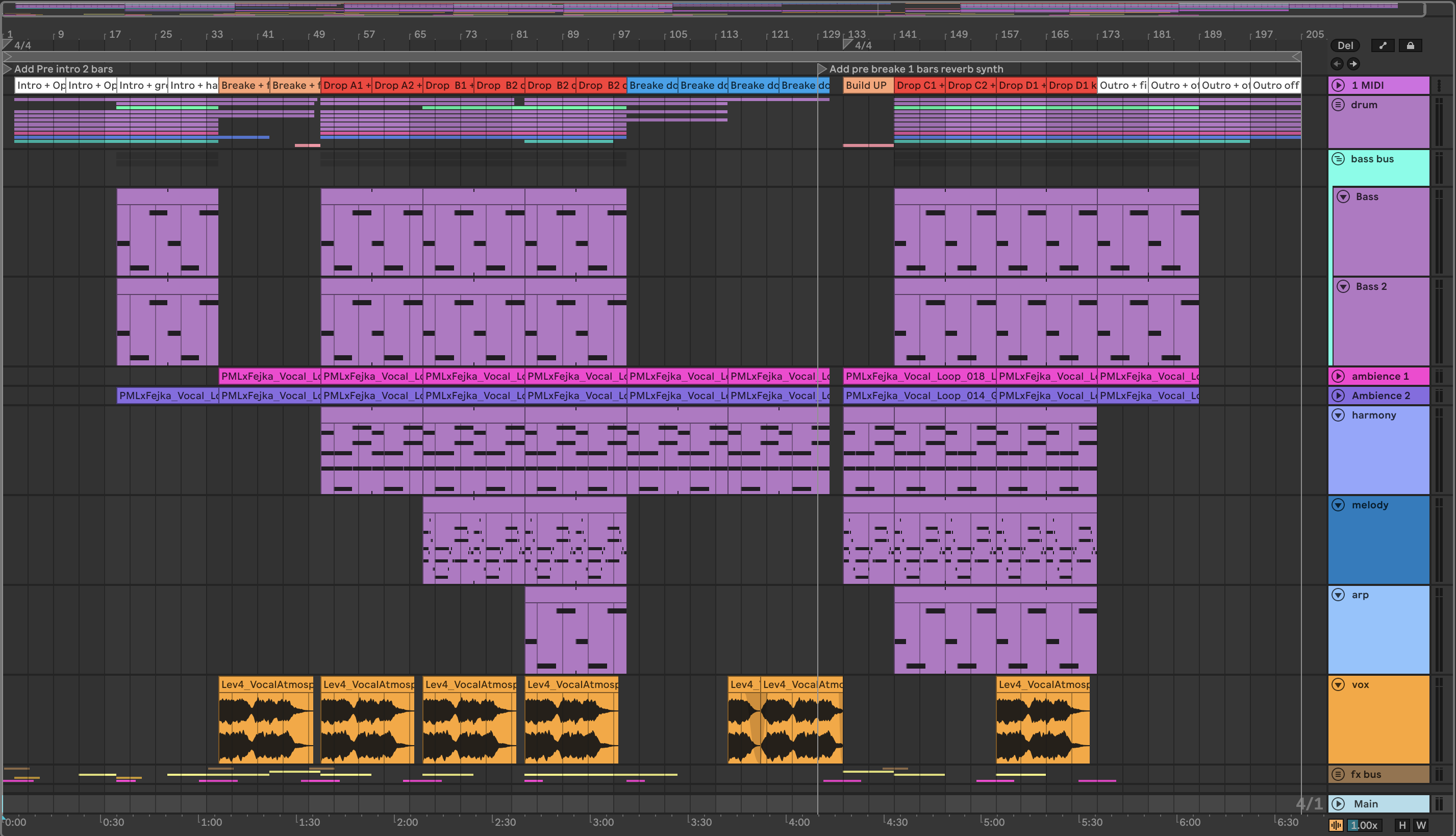Image resolution: width=1456 pixels, height=836 pixels.
Task: Unfold the drum group track
Action: click(x=1338, y=105)
